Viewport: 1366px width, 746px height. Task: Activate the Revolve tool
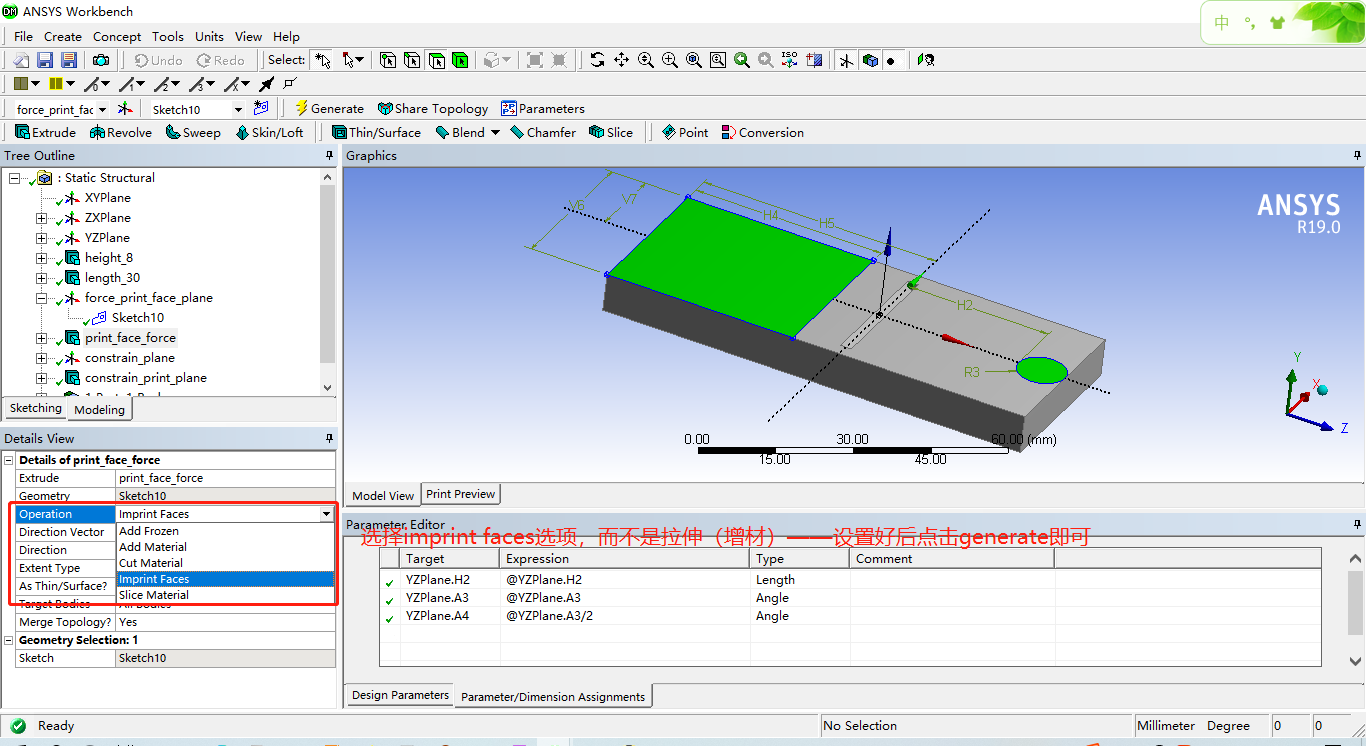(120, 132)
